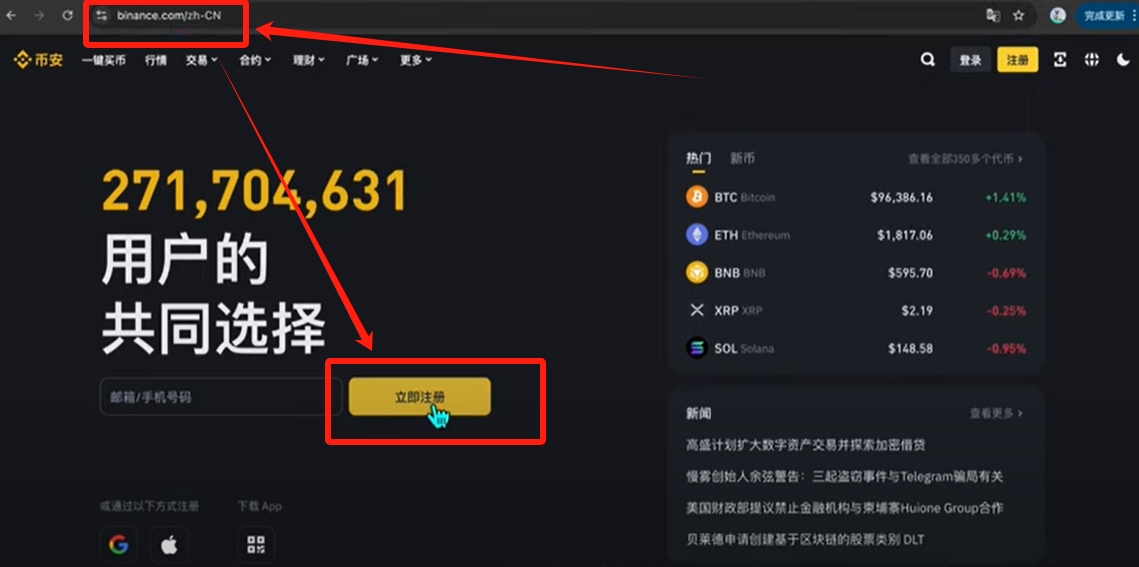
Task: Click the QR code download scan icon in header
Action: [1060, 60]
